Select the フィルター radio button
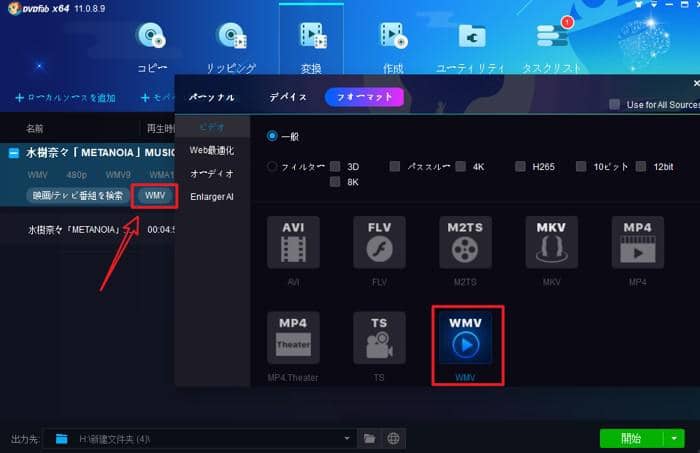The height and width of the screenshot is (453, 700). pyautogui.click(x=272, y=167)
